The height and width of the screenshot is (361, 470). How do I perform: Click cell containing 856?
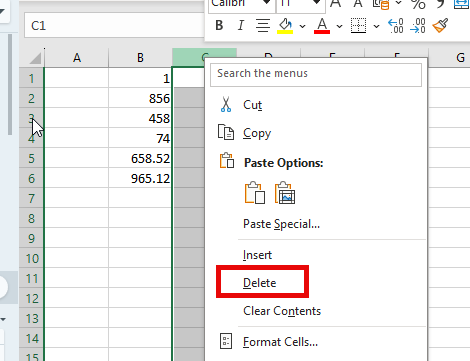click(x=140, y=98)
